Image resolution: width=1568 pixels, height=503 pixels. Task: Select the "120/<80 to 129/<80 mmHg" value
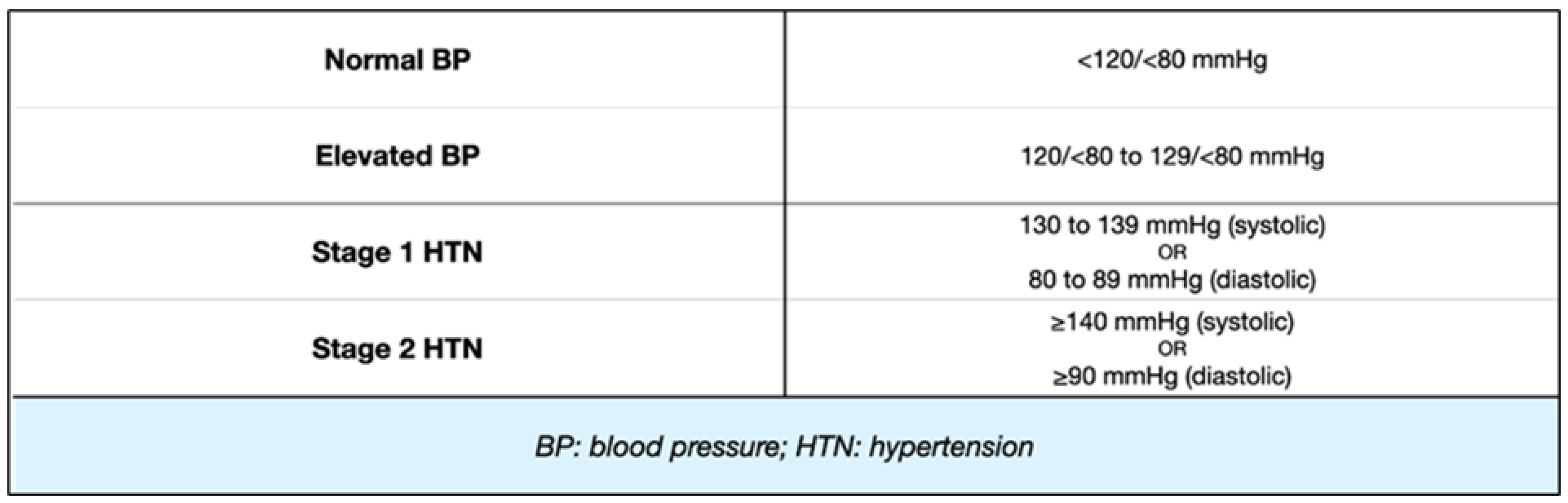pos(1172,156)
